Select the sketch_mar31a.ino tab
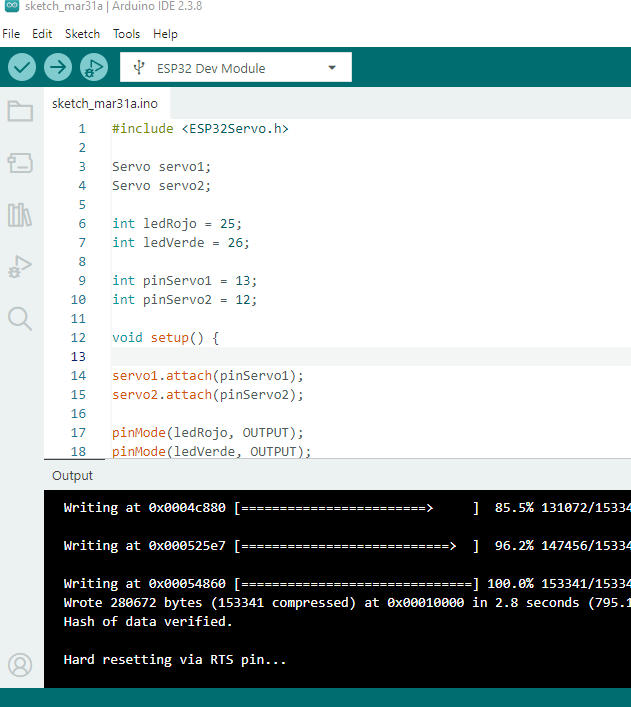 tap(105, 104)
